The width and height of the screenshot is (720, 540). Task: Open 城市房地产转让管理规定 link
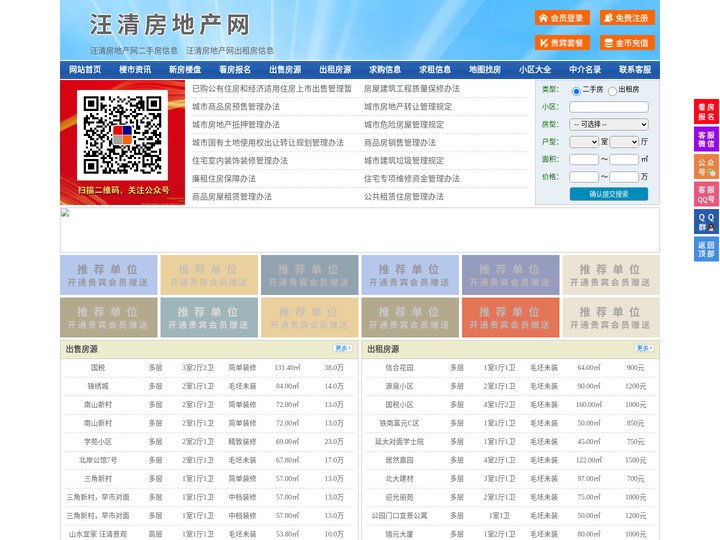click(x=408, y=107)
